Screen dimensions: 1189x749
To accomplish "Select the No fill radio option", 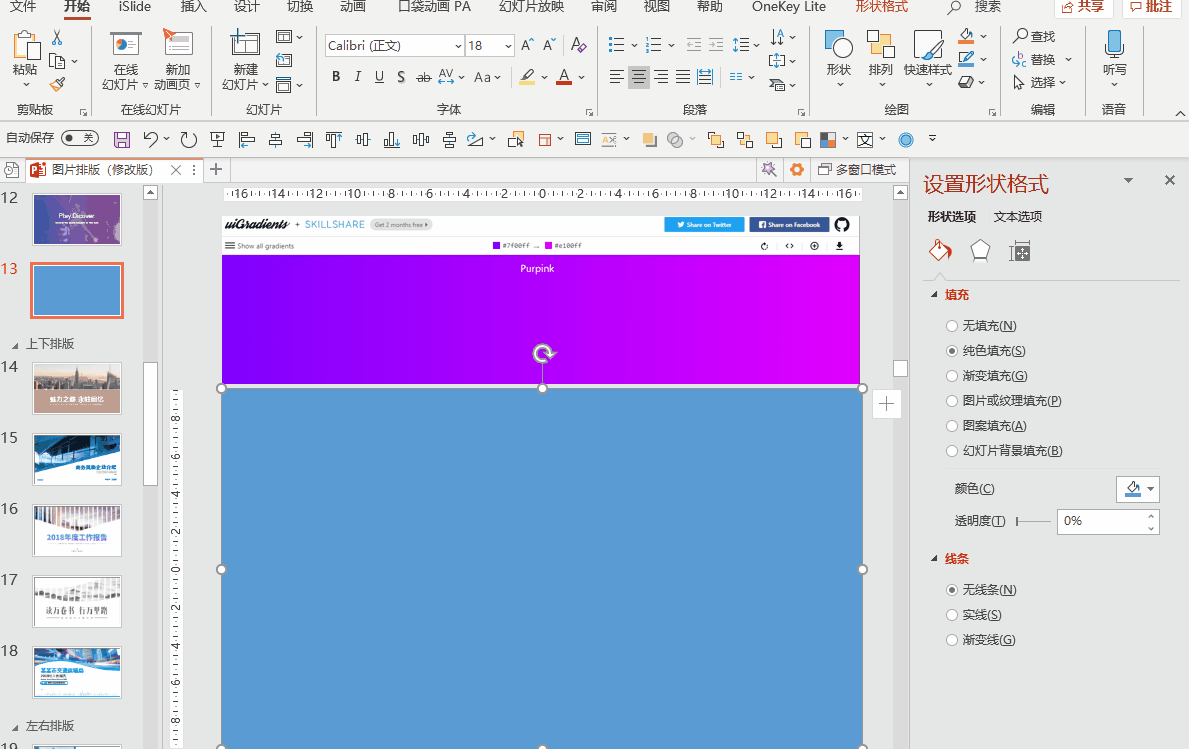I will click(x=952, y=326).
